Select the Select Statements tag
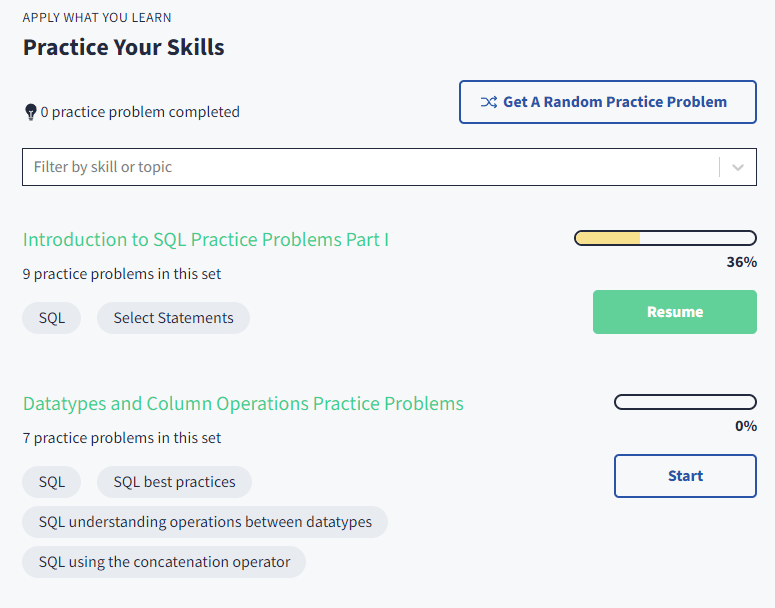The image size is (775, 608). (173, 318)
